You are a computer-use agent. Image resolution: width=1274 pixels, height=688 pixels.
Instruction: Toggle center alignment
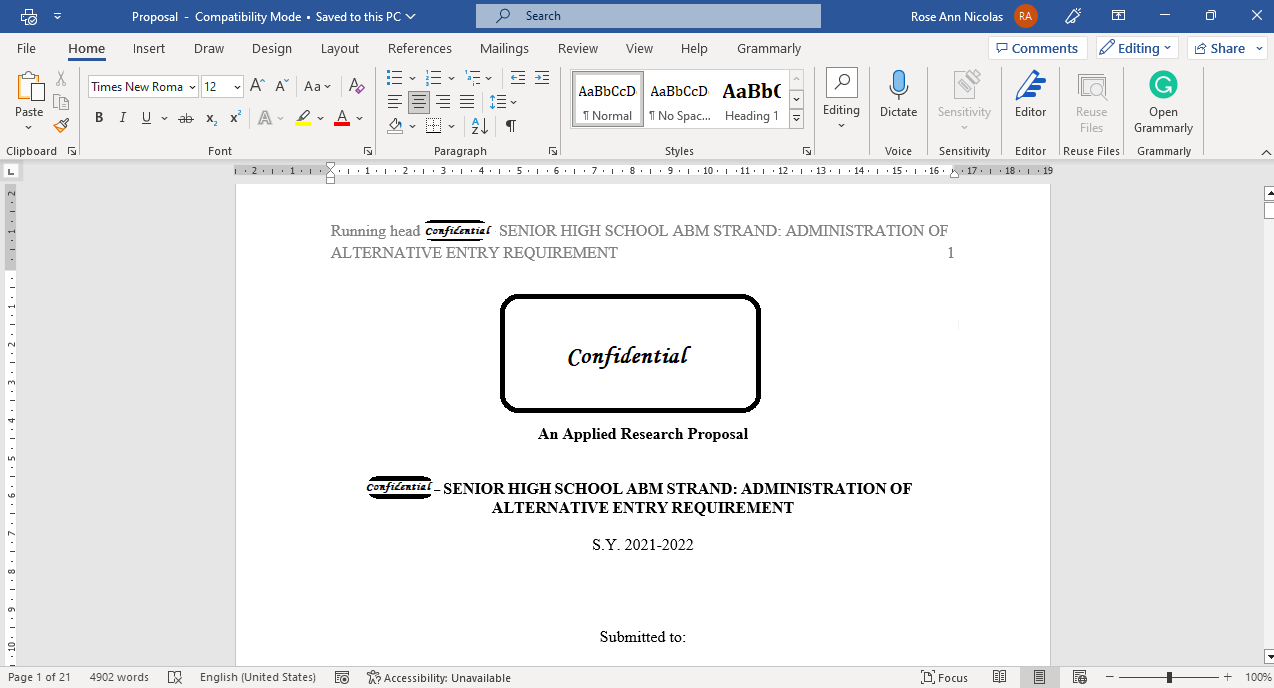coord(419,102)
